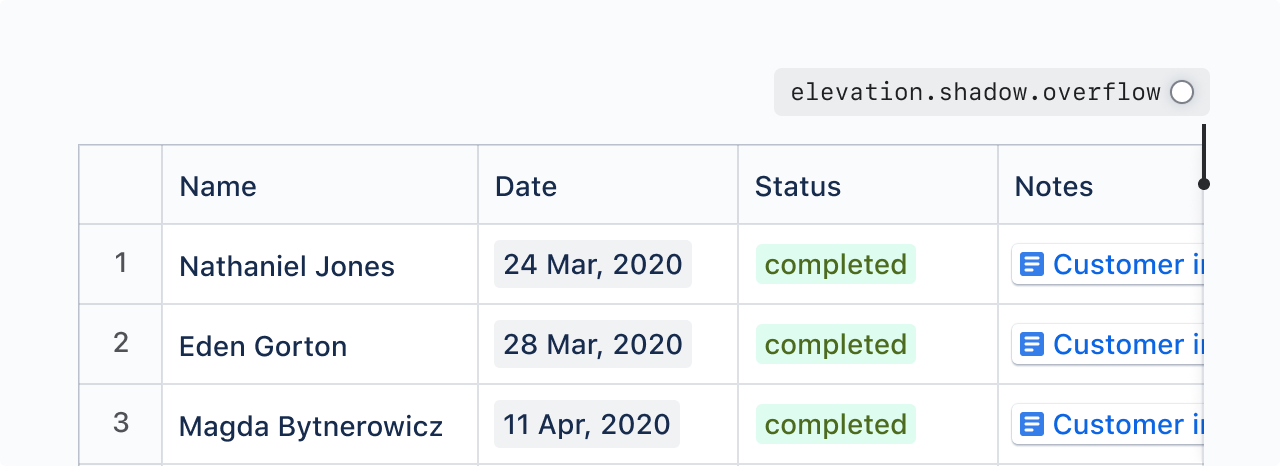Click the elevation.shadow.overflow token label

click(975, 93)
